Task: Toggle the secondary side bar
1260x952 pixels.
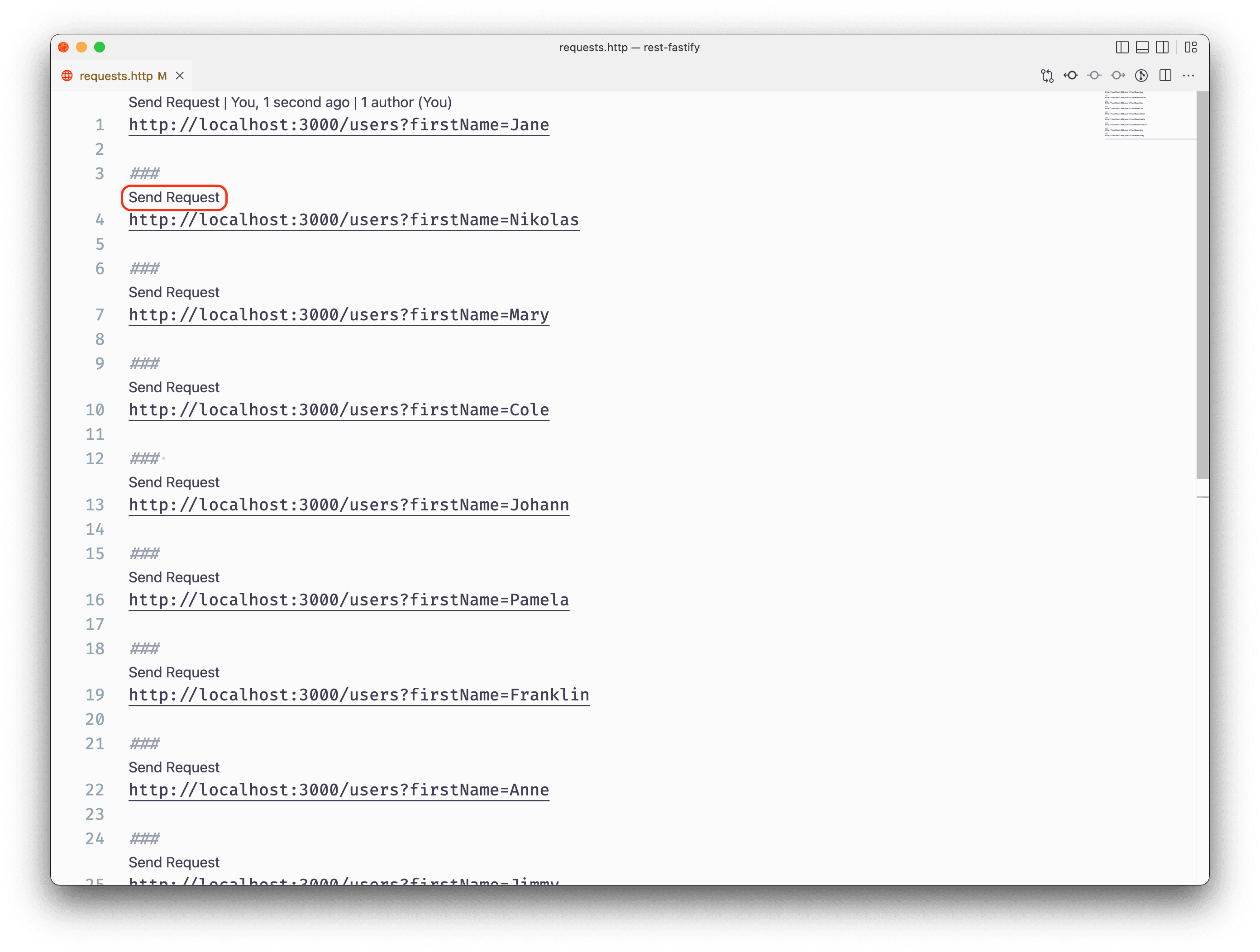Action: pyautogui.click(x=1162, y=47)
